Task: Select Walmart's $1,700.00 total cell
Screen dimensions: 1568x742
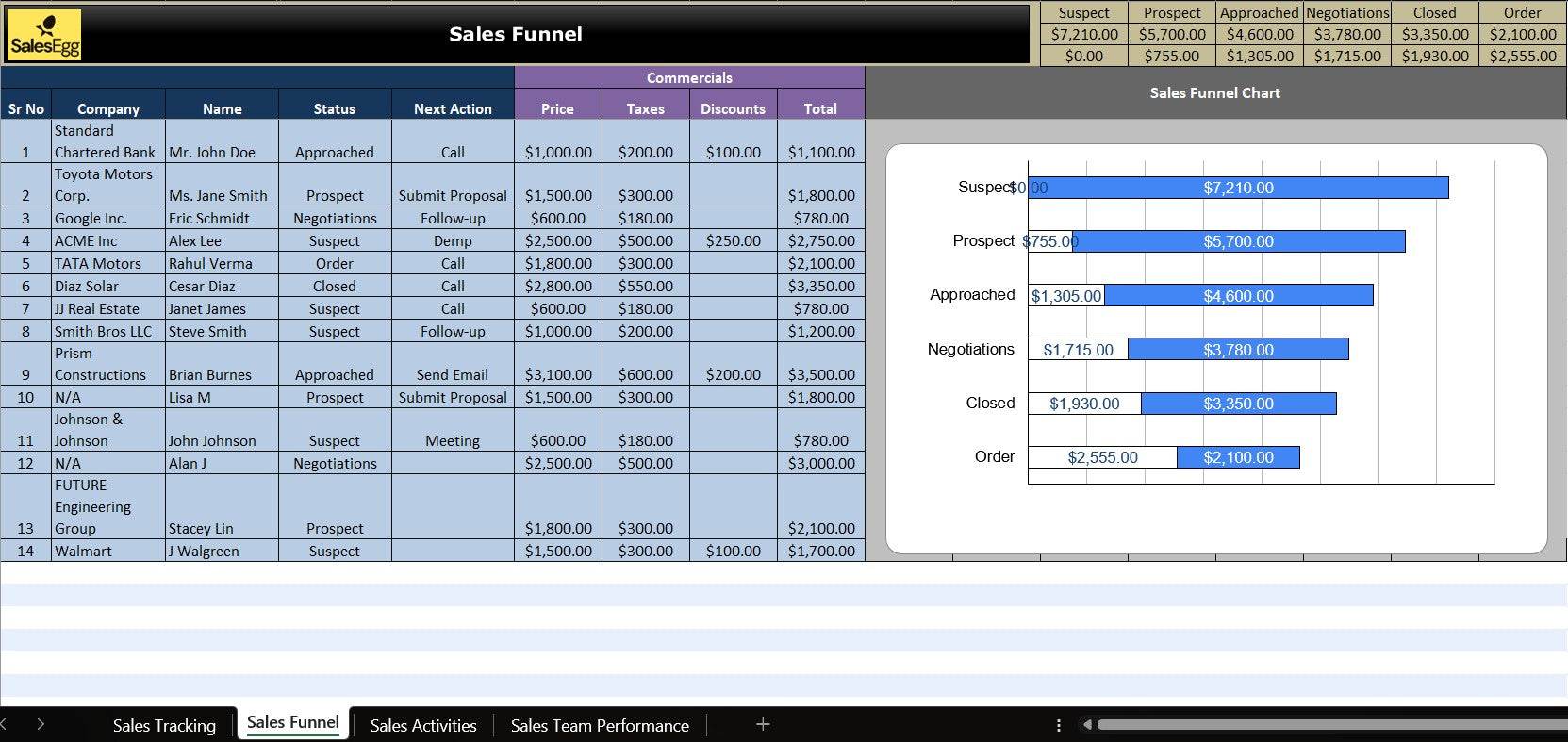Action: (x=820, y=551)
